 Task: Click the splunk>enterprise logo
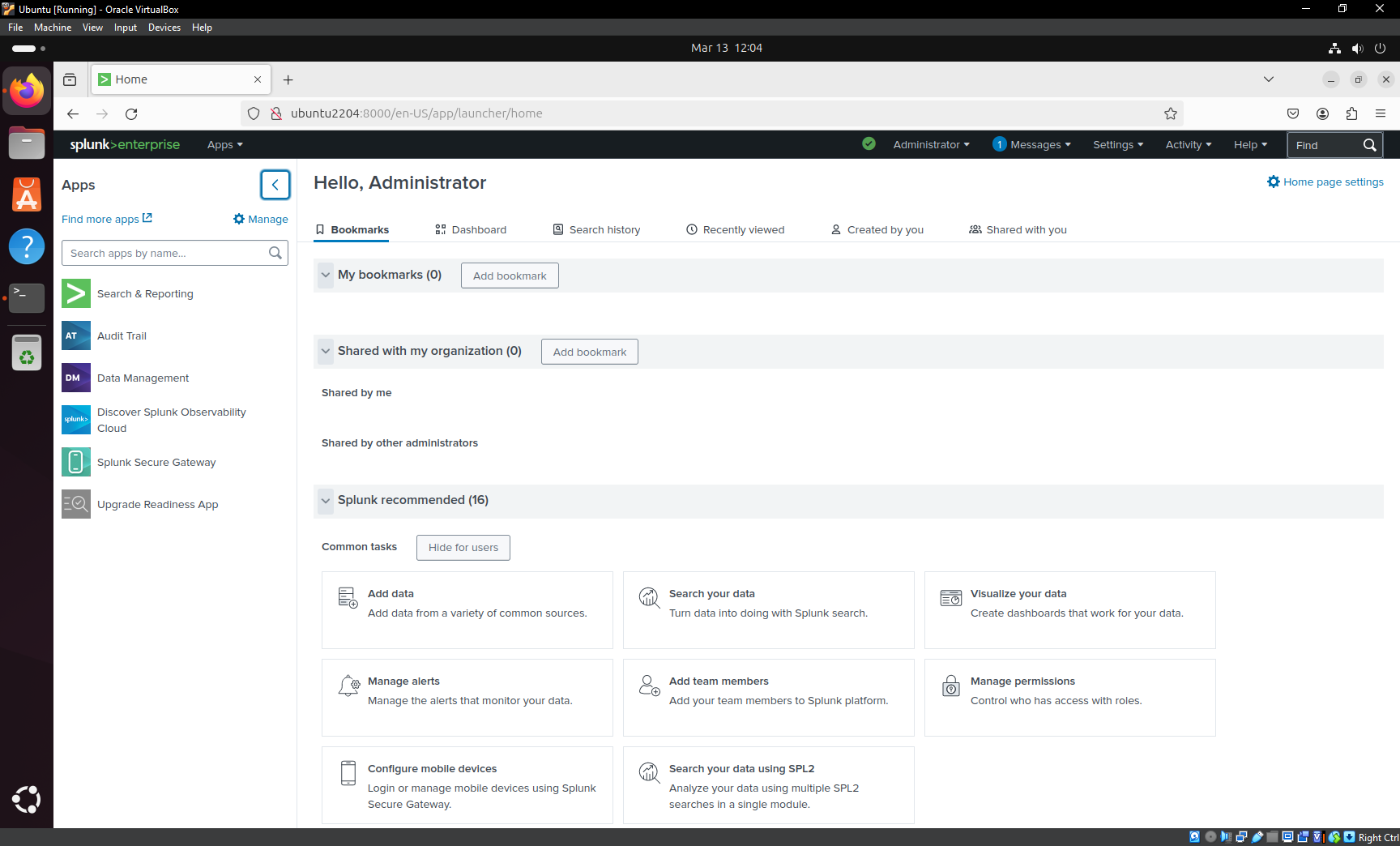(x=125, y=144)
